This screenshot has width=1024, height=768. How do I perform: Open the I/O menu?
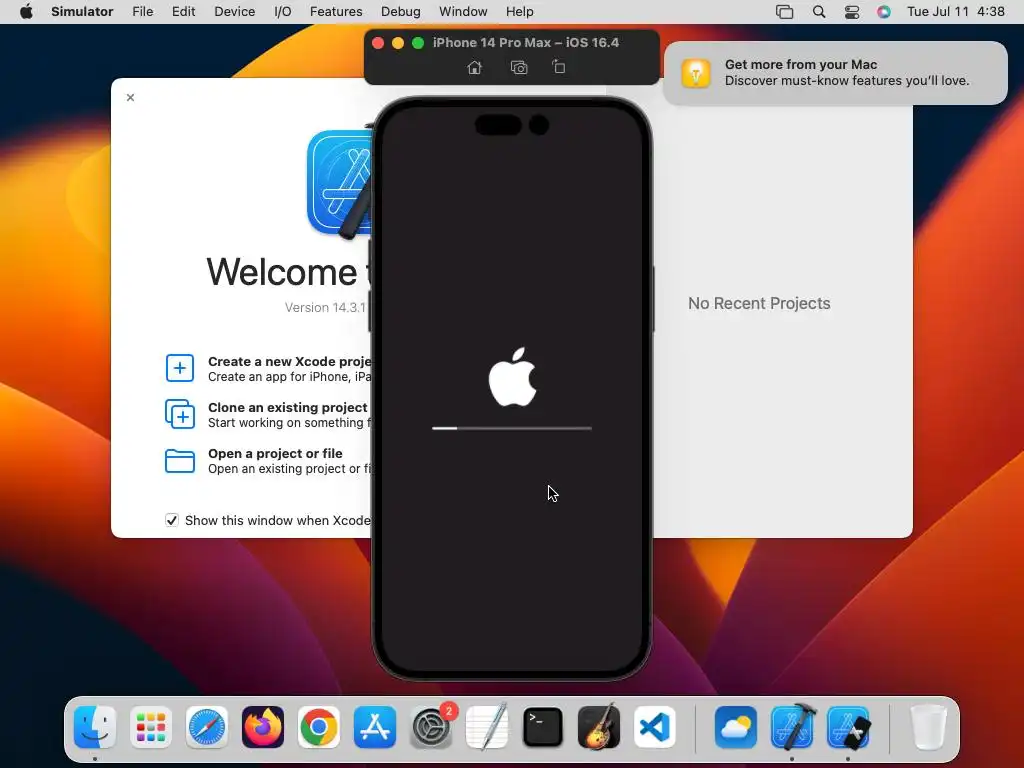click(x=283, y=12)
